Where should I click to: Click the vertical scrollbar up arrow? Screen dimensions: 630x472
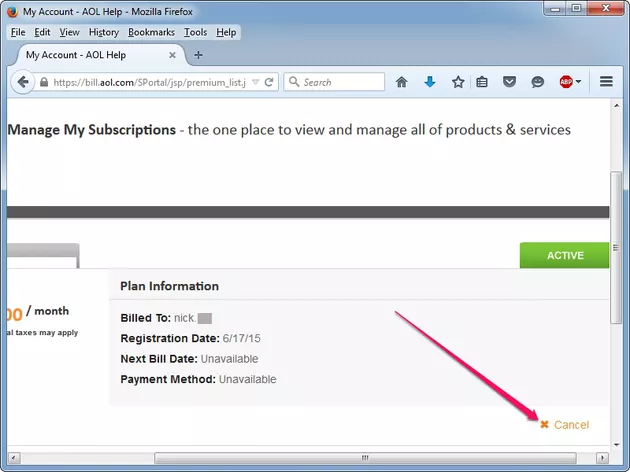pyautogui.click(x=616, y=105)
